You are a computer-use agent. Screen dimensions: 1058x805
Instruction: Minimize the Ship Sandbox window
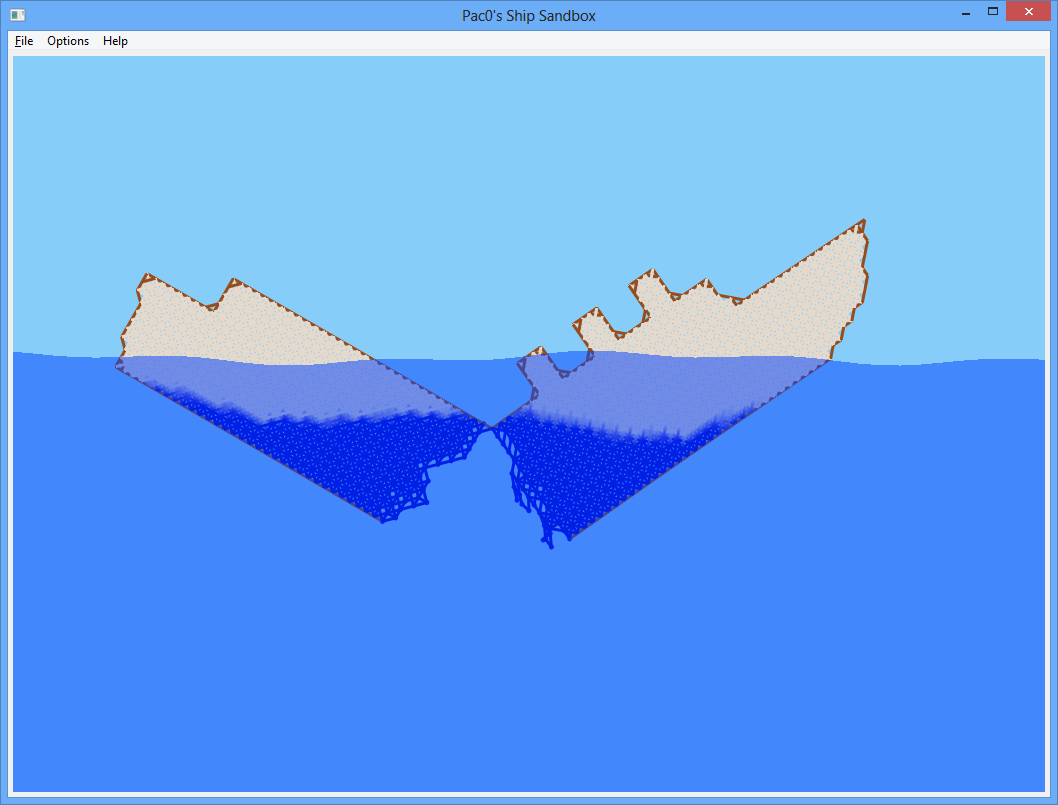pyautogui.click(x=966, y=12)
